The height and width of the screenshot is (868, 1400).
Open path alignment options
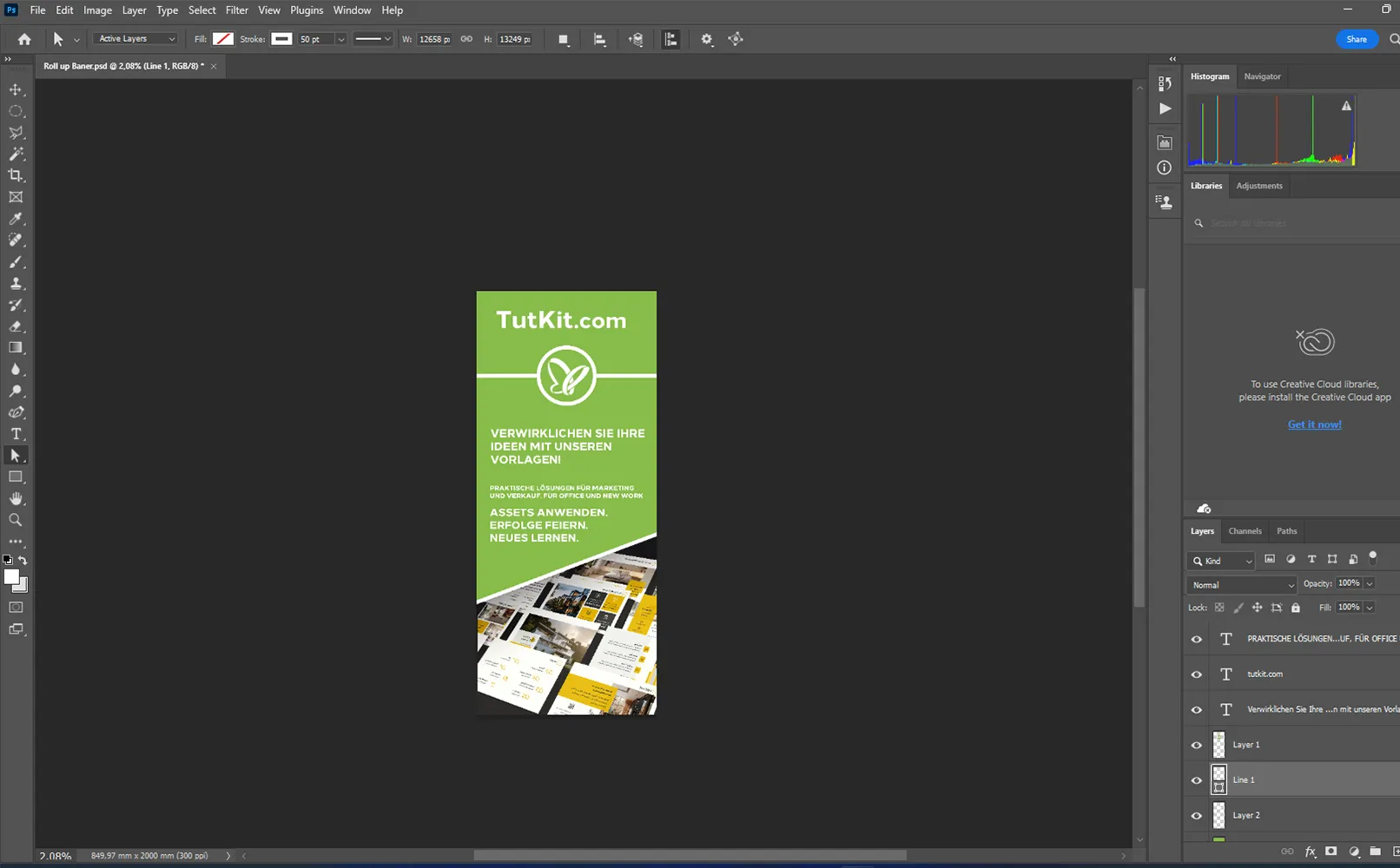(599, 39)
